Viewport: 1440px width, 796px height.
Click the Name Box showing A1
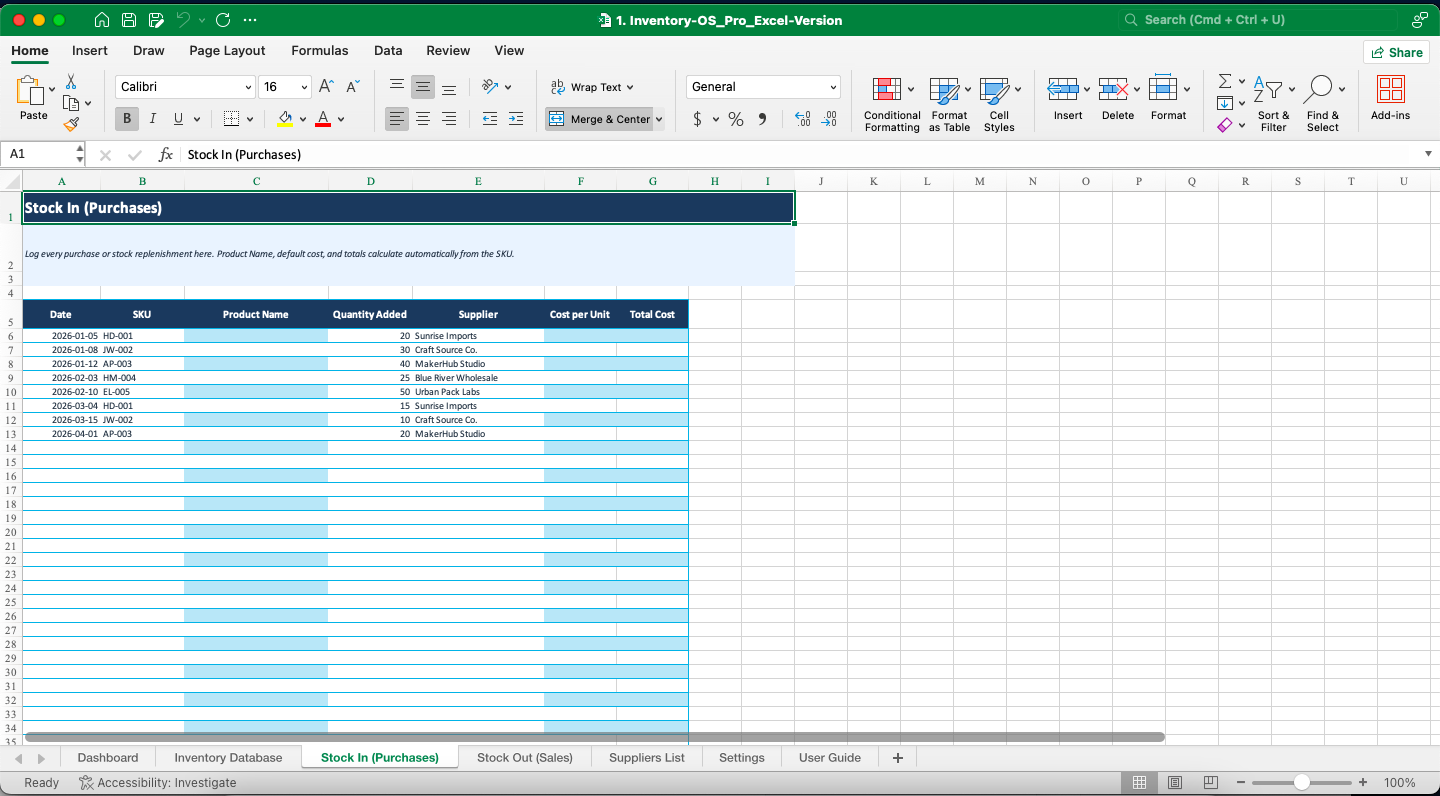40,154
